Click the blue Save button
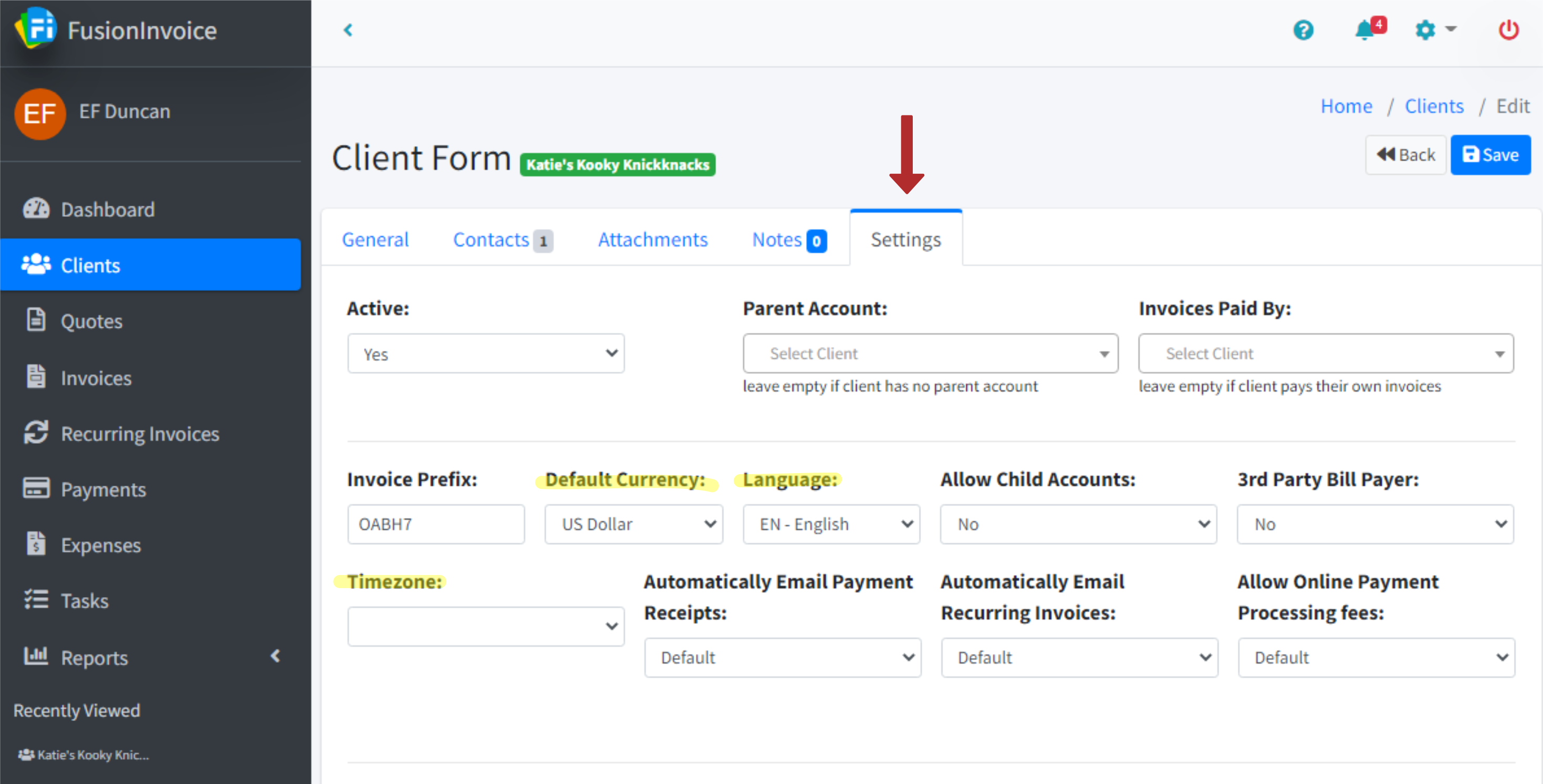Screen dimensions: 1543x784 [1489, 155]
